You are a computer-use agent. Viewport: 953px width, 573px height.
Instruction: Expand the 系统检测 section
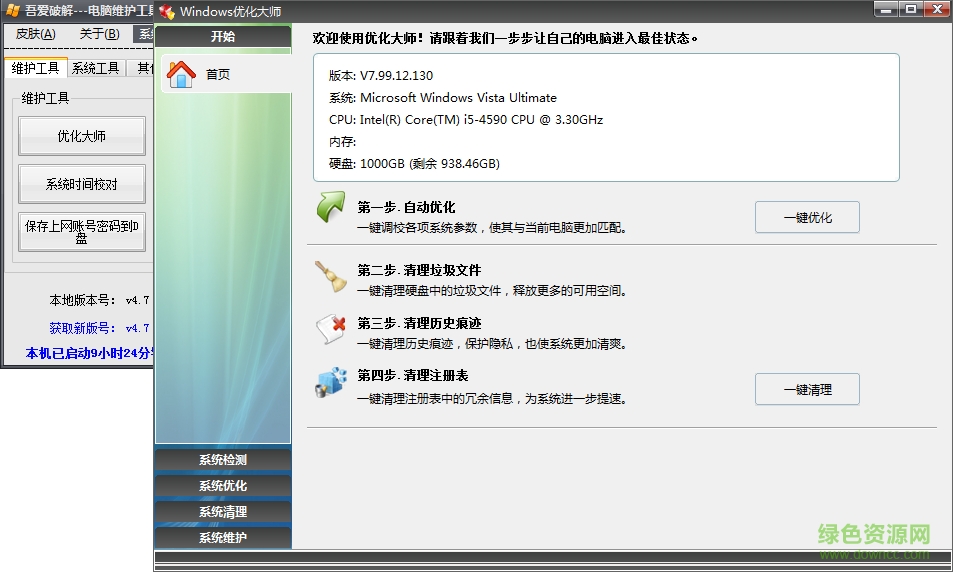coord(223,460)
